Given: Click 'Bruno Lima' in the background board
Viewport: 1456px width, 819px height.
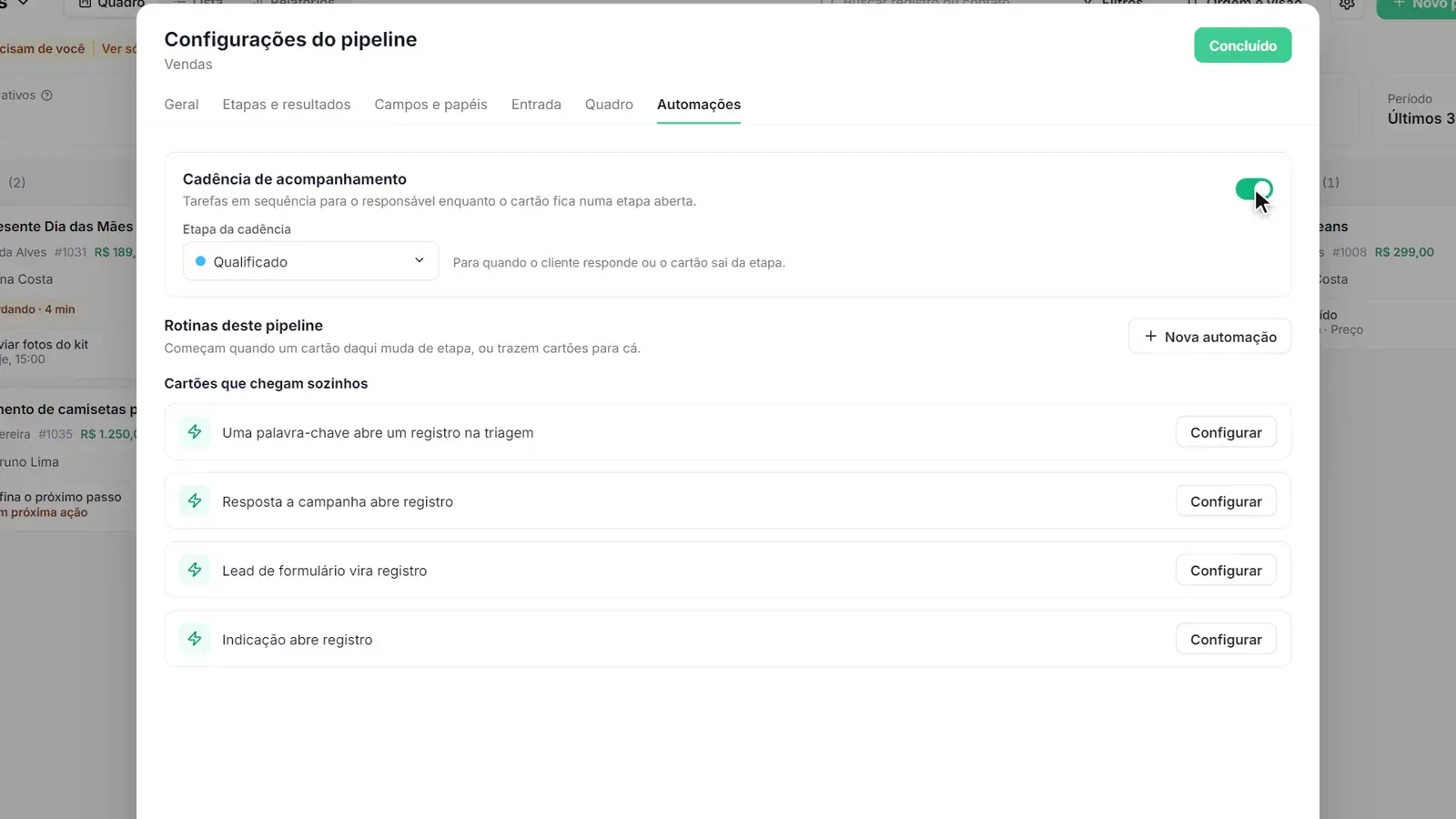Looking at the screenshot, I should point(29,462).
